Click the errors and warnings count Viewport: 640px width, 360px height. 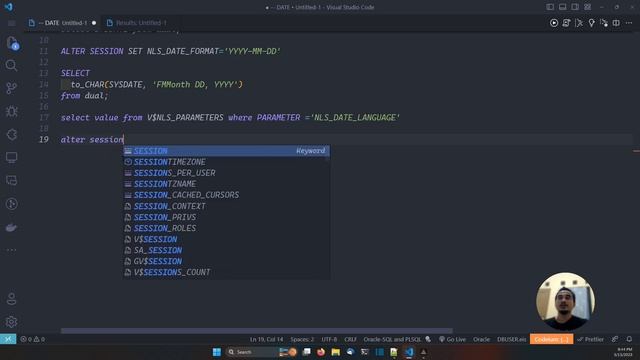coord(33,339)
